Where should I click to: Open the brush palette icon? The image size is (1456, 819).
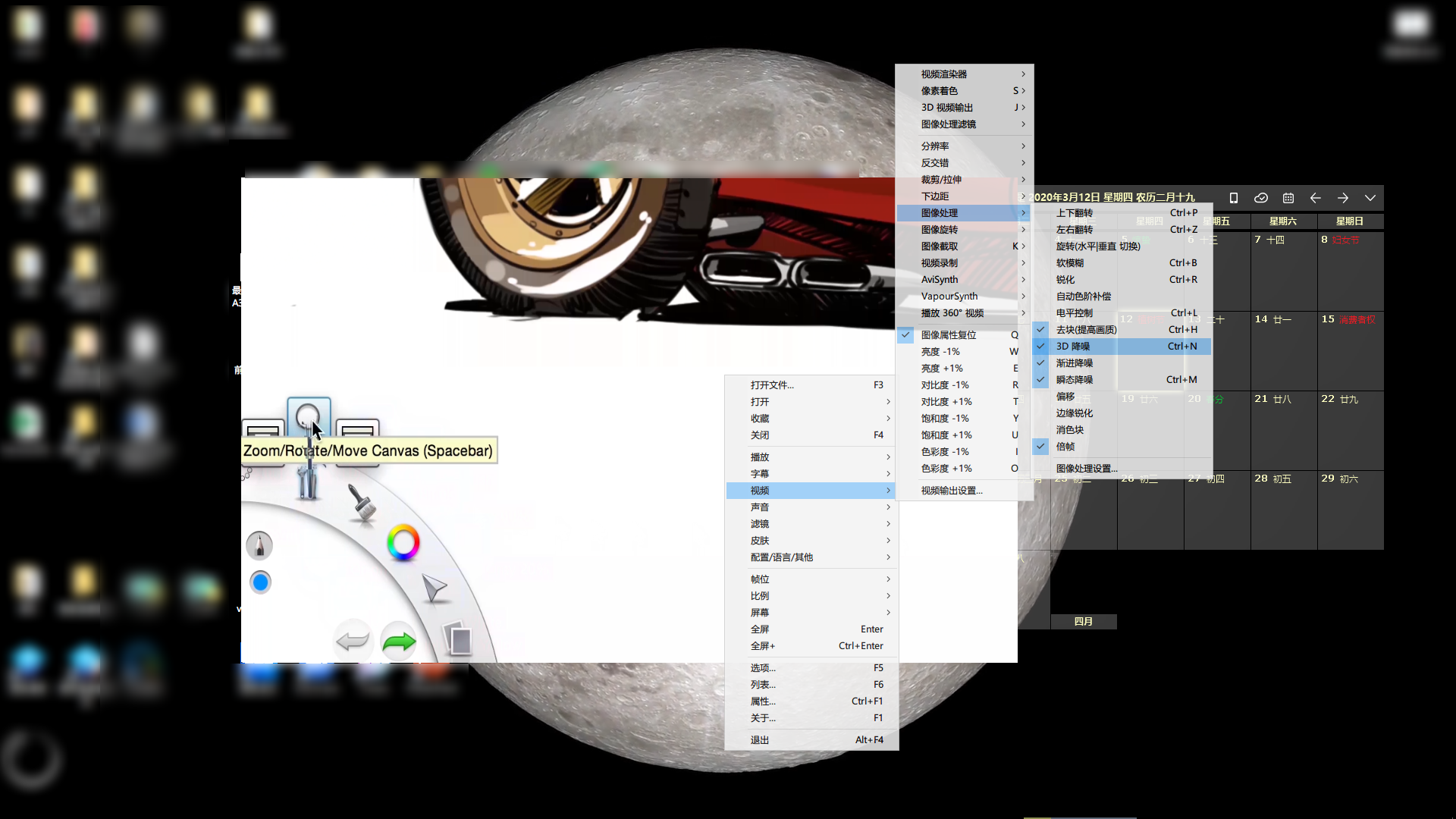pos(362,503)
